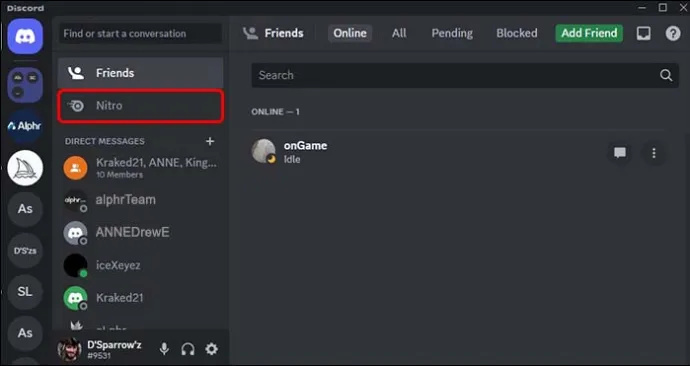This screenshot has width=690, height=366.
Task: Open the alphrTeam conversation
Action: [x=140, y=200]
